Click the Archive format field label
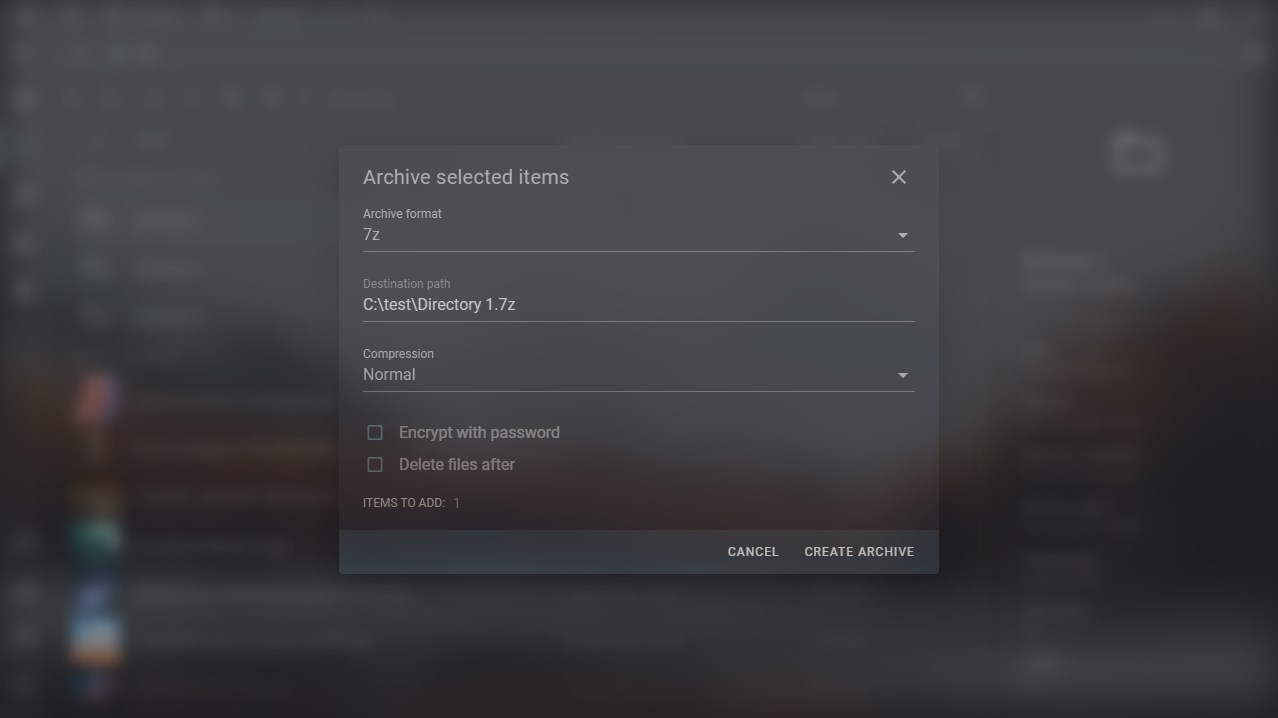 402,214
